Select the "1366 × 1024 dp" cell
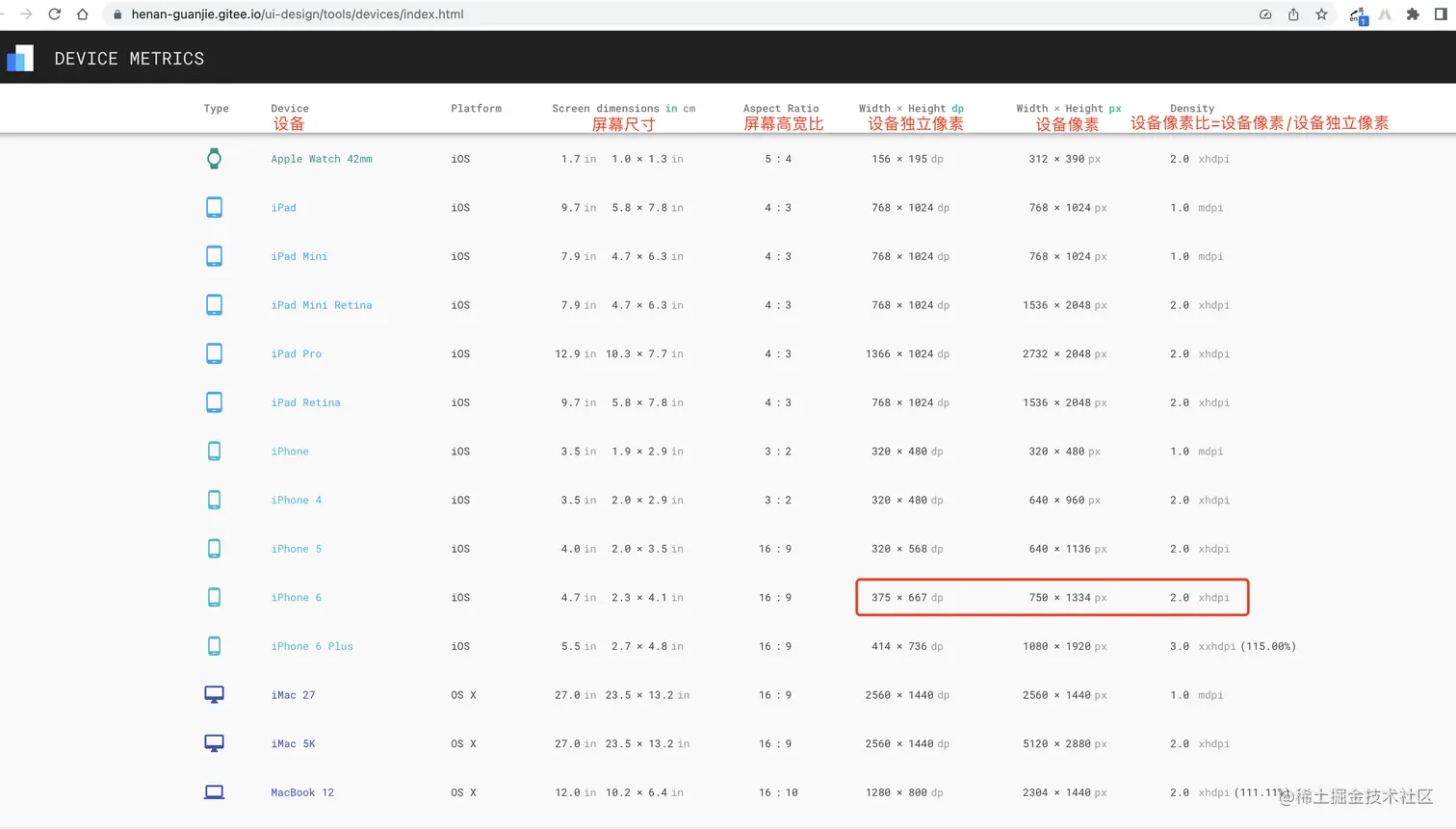 pos(907,354)
